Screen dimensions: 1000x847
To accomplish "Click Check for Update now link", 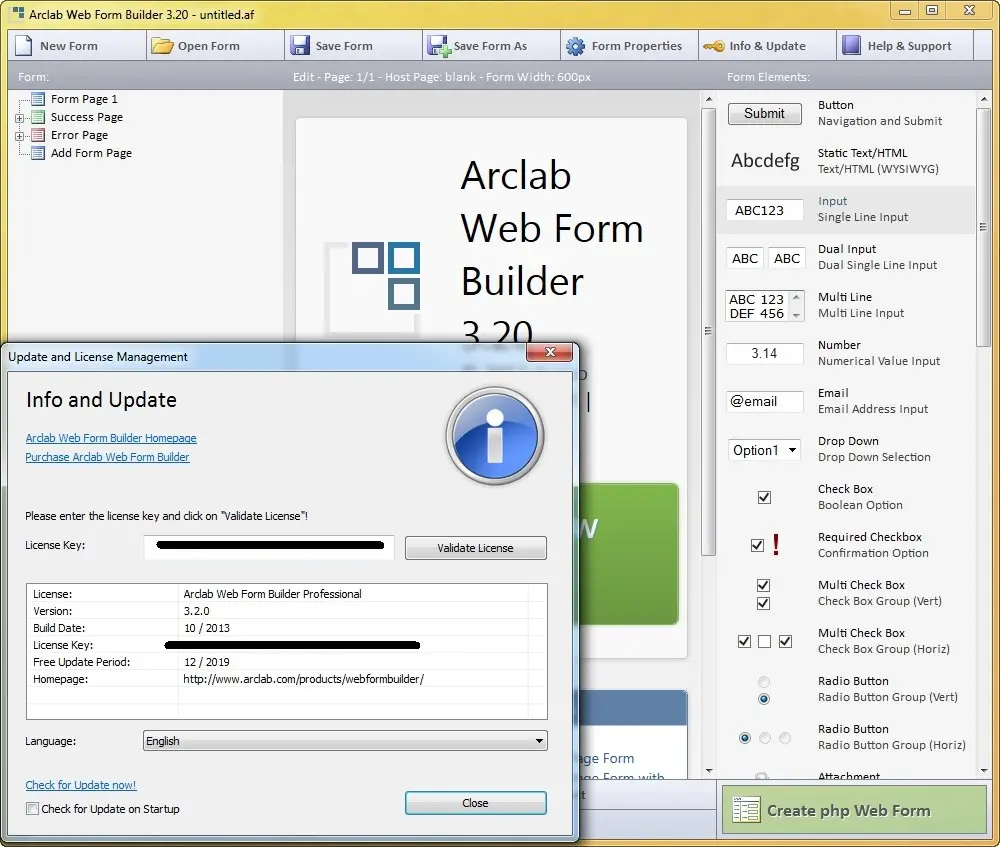I will pos(81,784).
